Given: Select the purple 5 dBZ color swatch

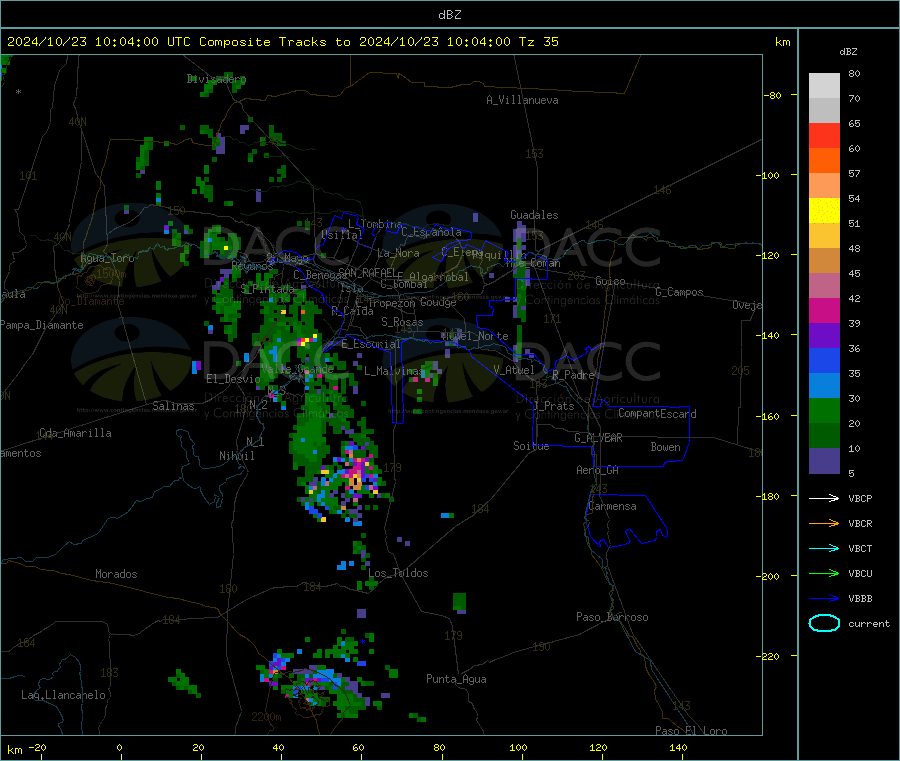Looking at the screenshot, I should (824, 461).
